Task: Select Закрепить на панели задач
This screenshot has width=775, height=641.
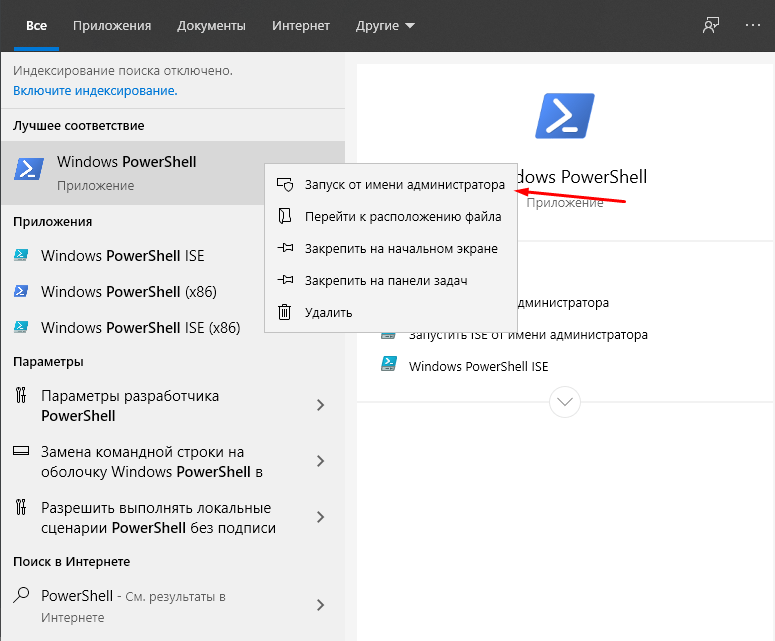Action: pos(391,281)
